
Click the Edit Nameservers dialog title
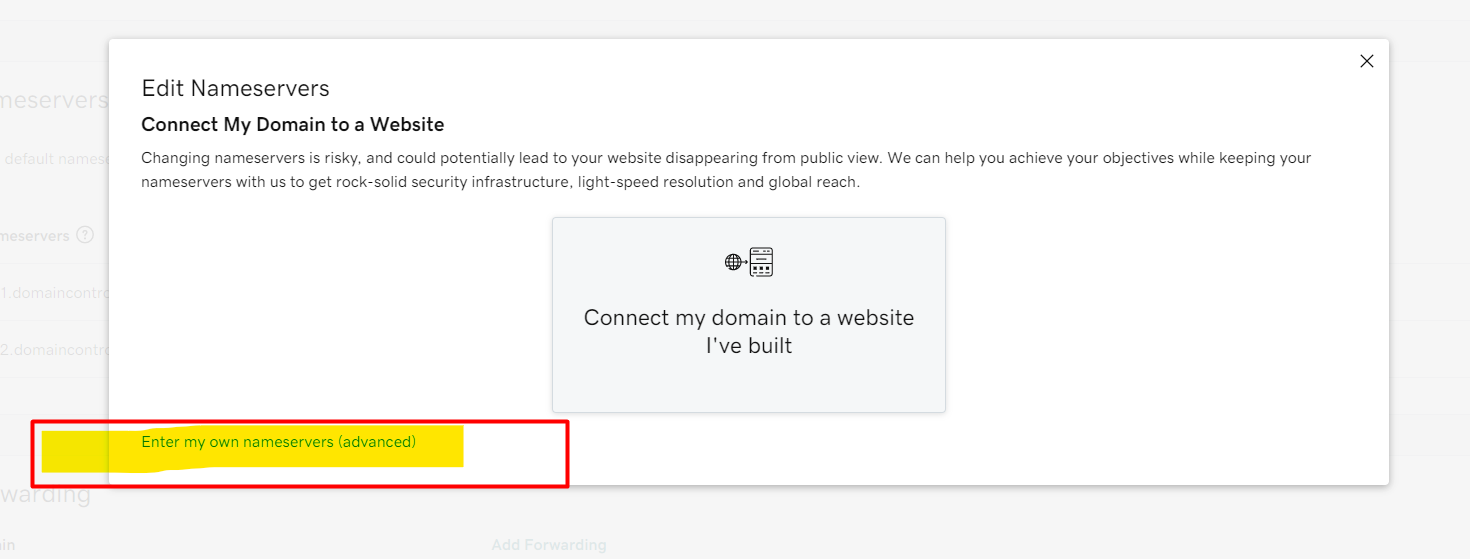235,88
